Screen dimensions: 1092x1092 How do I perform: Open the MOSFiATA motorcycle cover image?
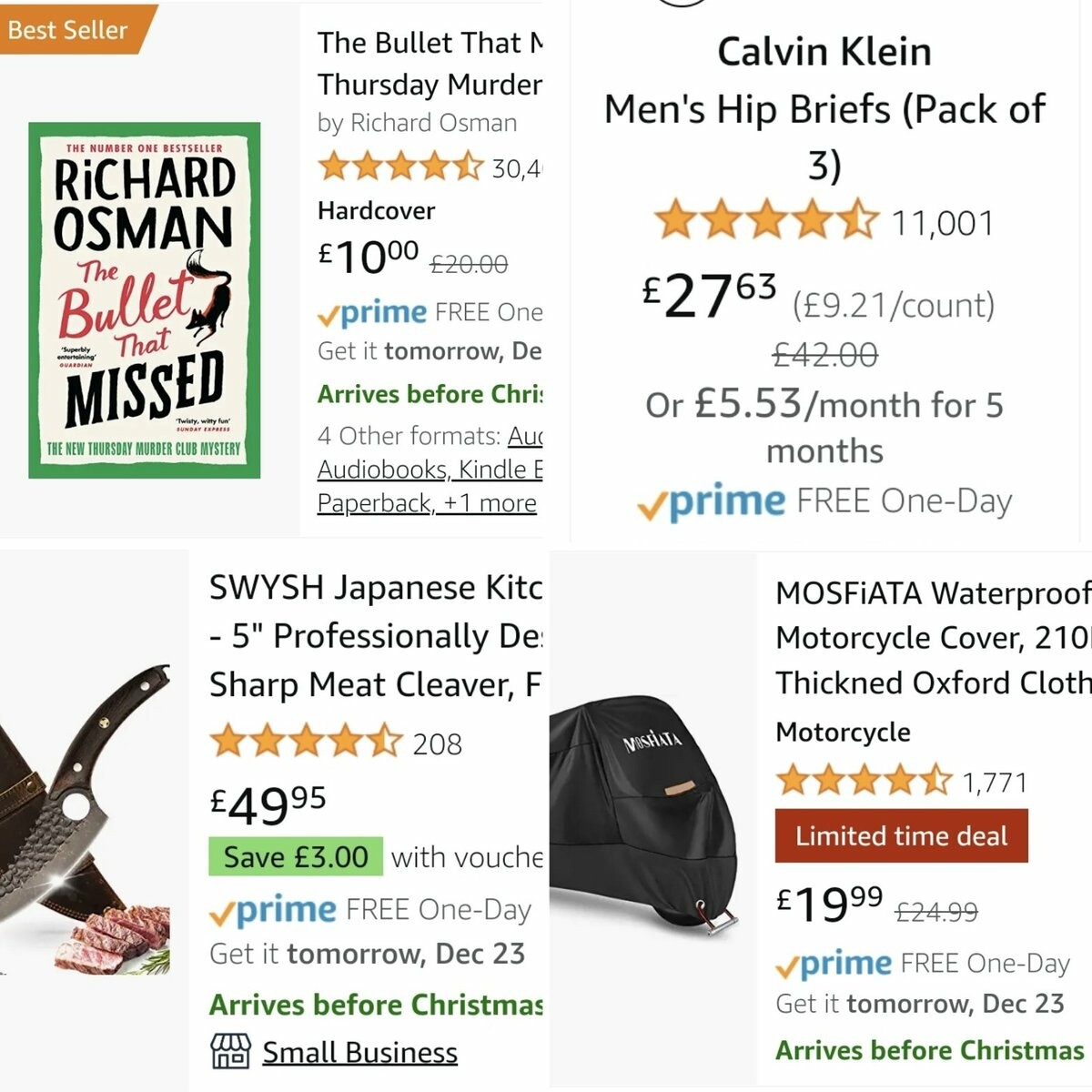pyautogui.click(x=651, y=819)
